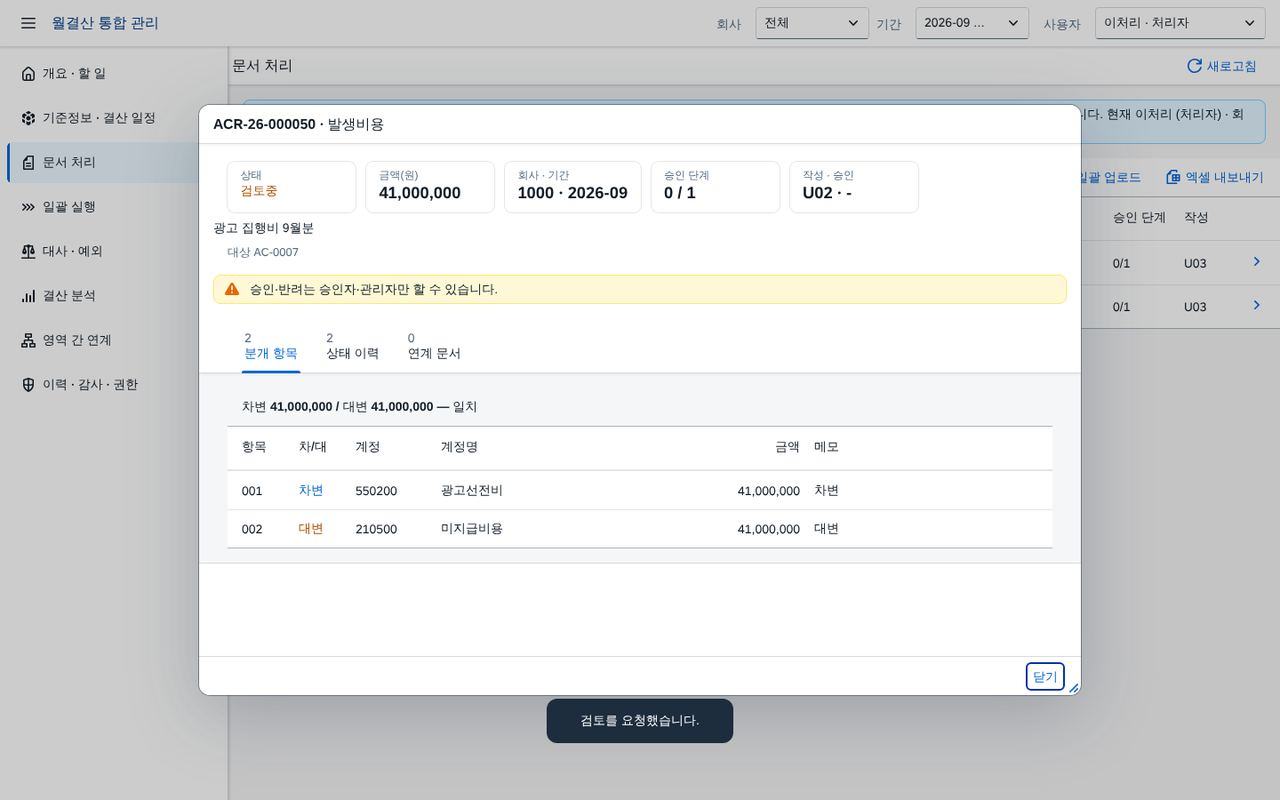Click the warning triangle icon in yellow notice
This screenshot has height=800, width=1280.
pyautogui.click(x=232, y=289)
